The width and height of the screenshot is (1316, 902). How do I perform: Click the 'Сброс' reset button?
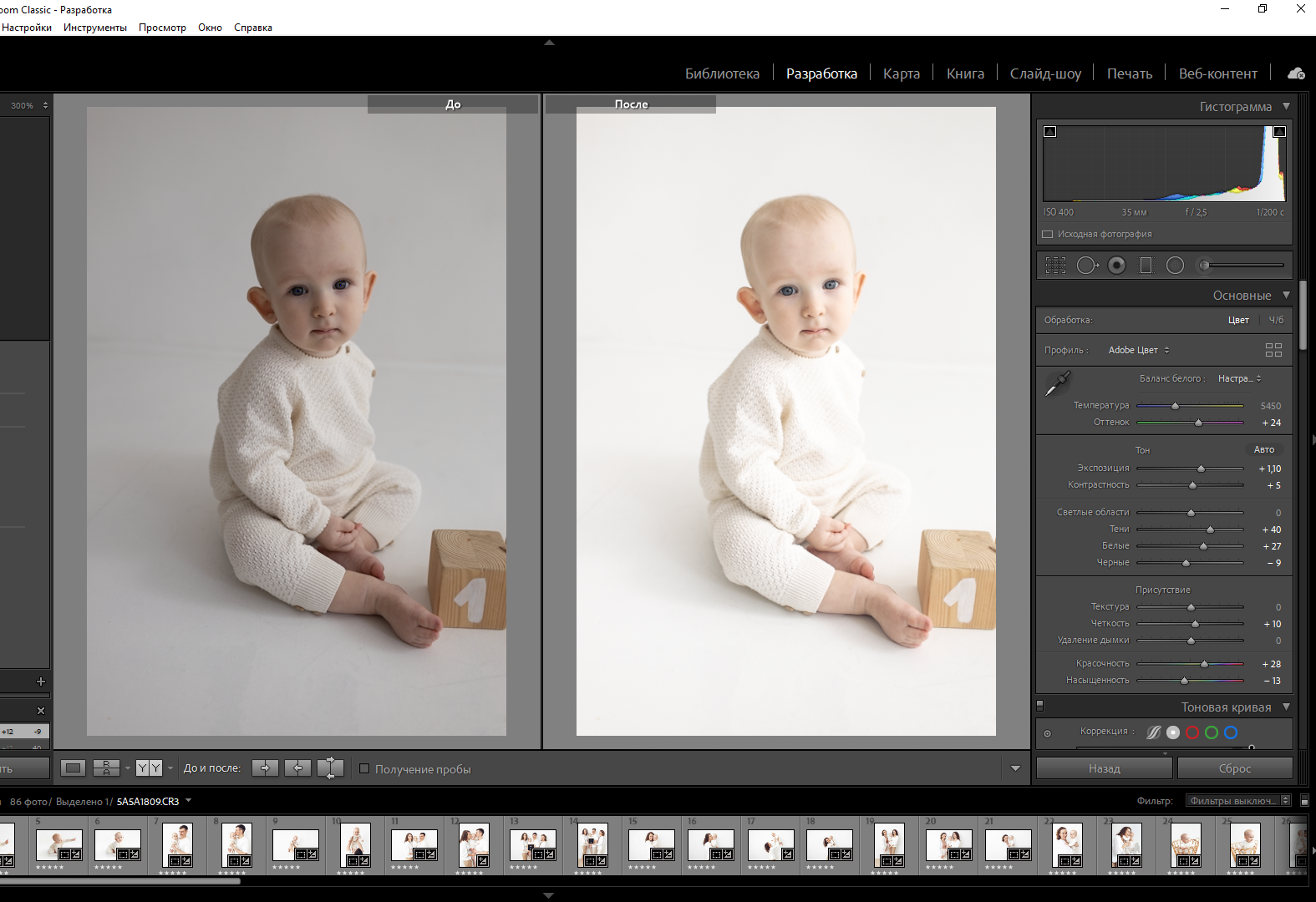(x=1234, y=768)
